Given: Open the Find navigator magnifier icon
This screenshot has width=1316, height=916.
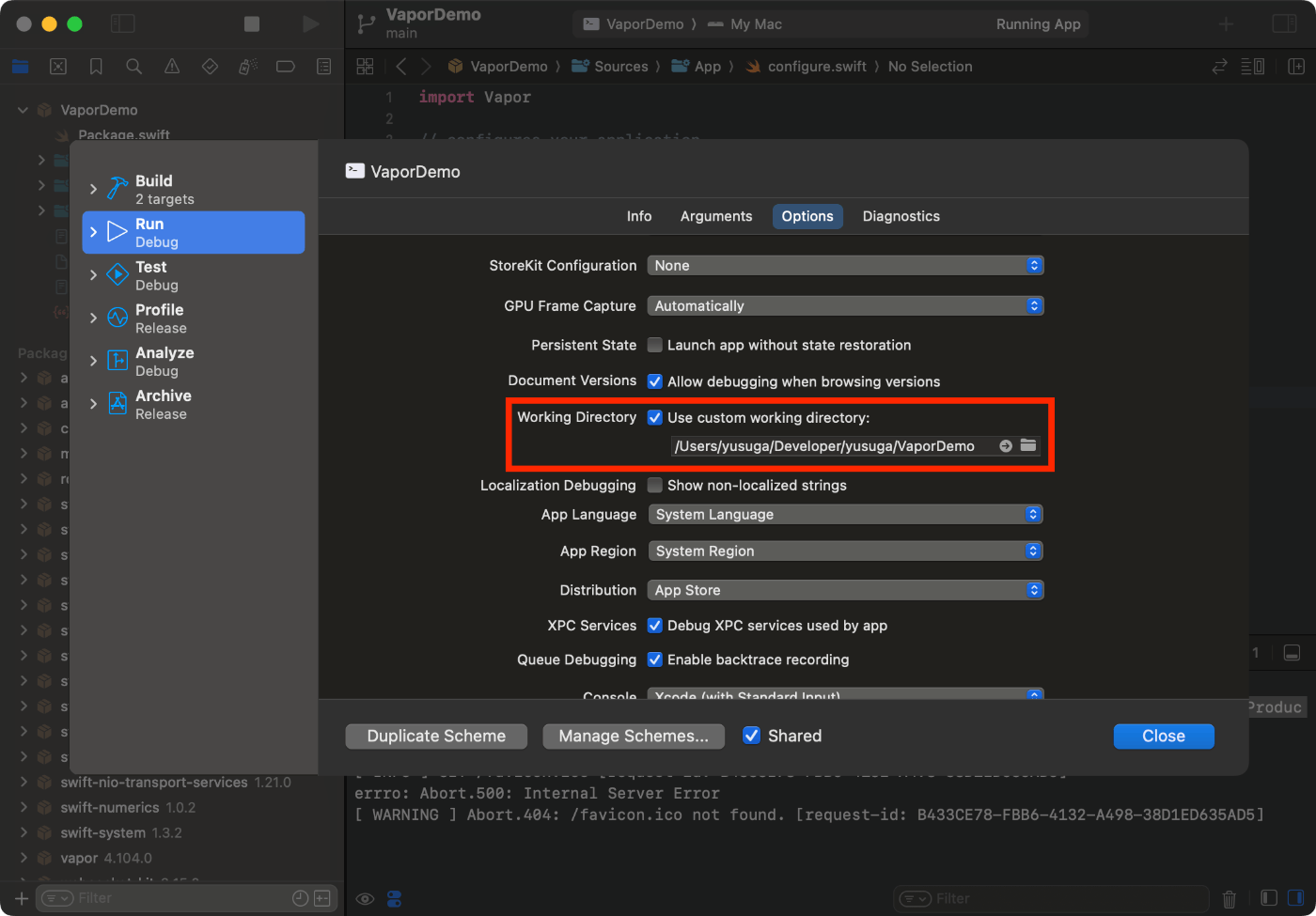Looking at the screenshot, I should (x=134, y=67).
